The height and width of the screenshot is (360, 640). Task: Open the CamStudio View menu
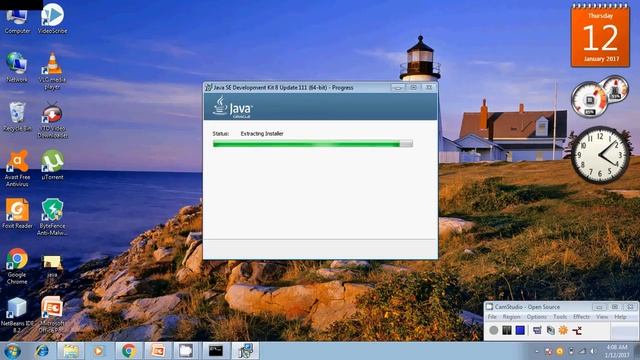[602, 317]
